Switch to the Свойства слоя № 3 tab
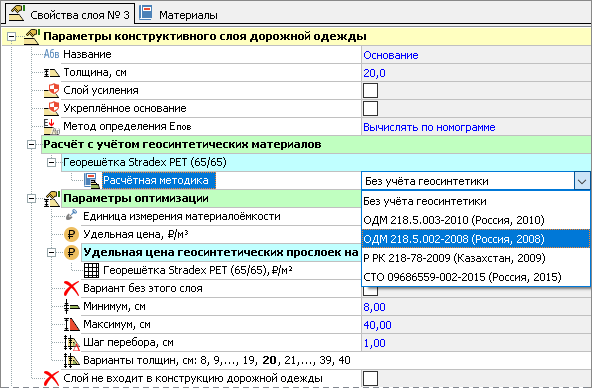The image size is (592, 388). point(69,14)
